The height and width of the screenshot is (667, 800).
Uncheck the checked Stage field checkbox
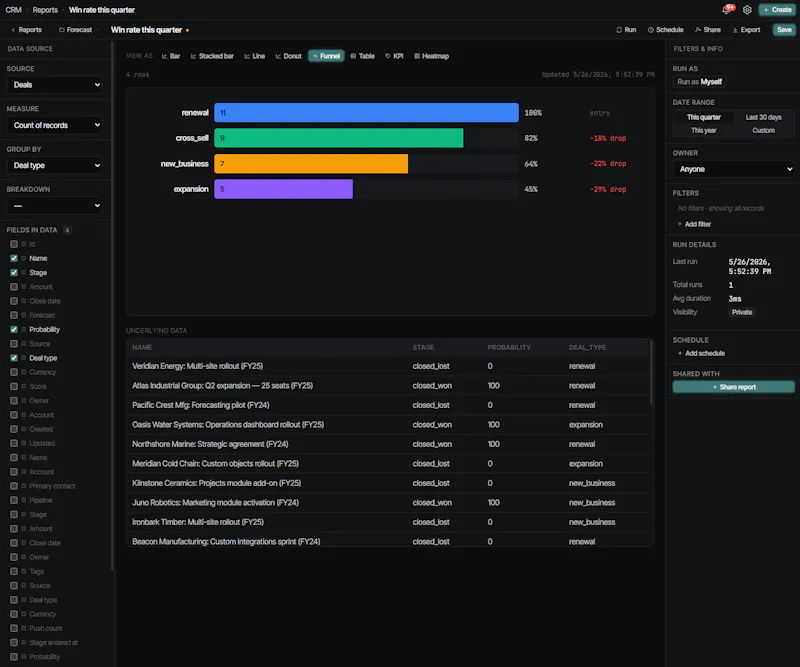(14, 273)
